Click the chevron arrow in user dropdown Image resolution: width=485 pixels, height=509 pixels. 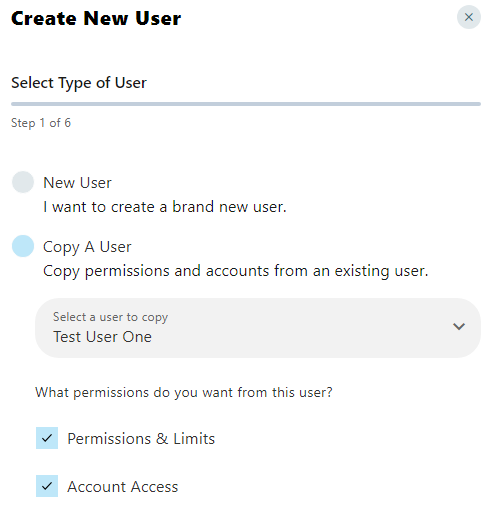459,326
